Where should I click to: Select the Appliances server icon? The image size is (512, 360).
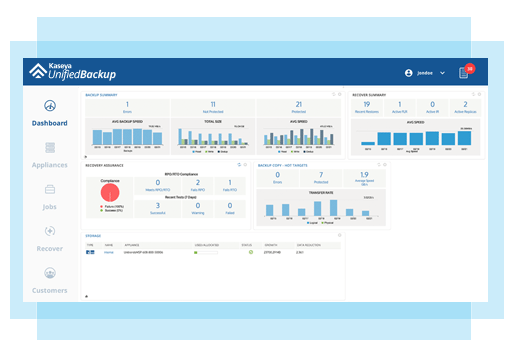click(50, 147)
